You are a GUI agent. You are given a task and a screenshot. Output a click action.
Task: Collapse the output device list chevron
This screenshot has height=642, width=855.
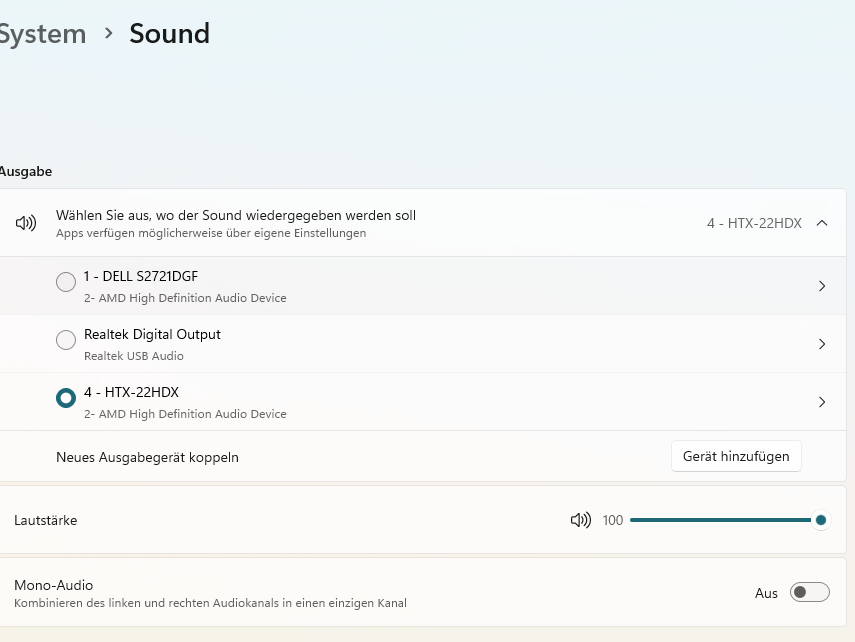(x=822, y=223)
